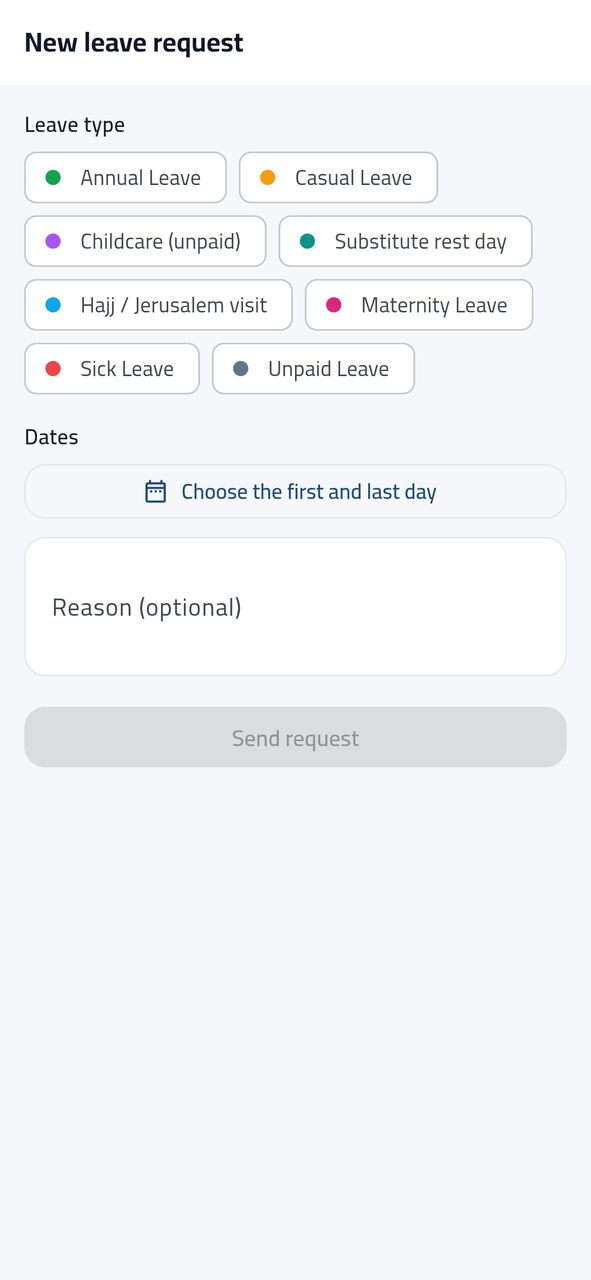Select the Unpaid Leave option
Image resolution: width=591 pixels, height=1280 pixels.
pos(313,369)
